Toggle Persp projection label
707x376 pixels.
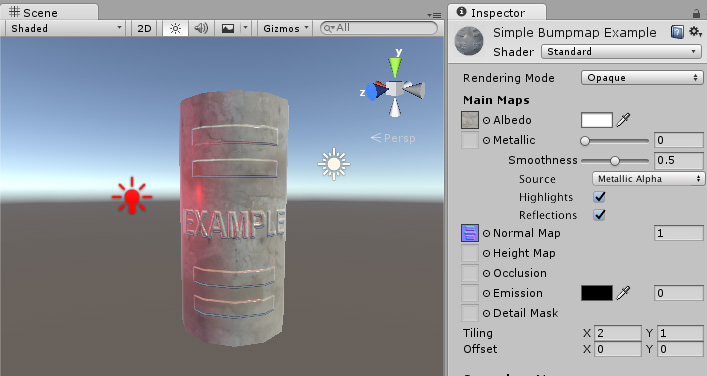pyautogui.click(x=393, y=138)
